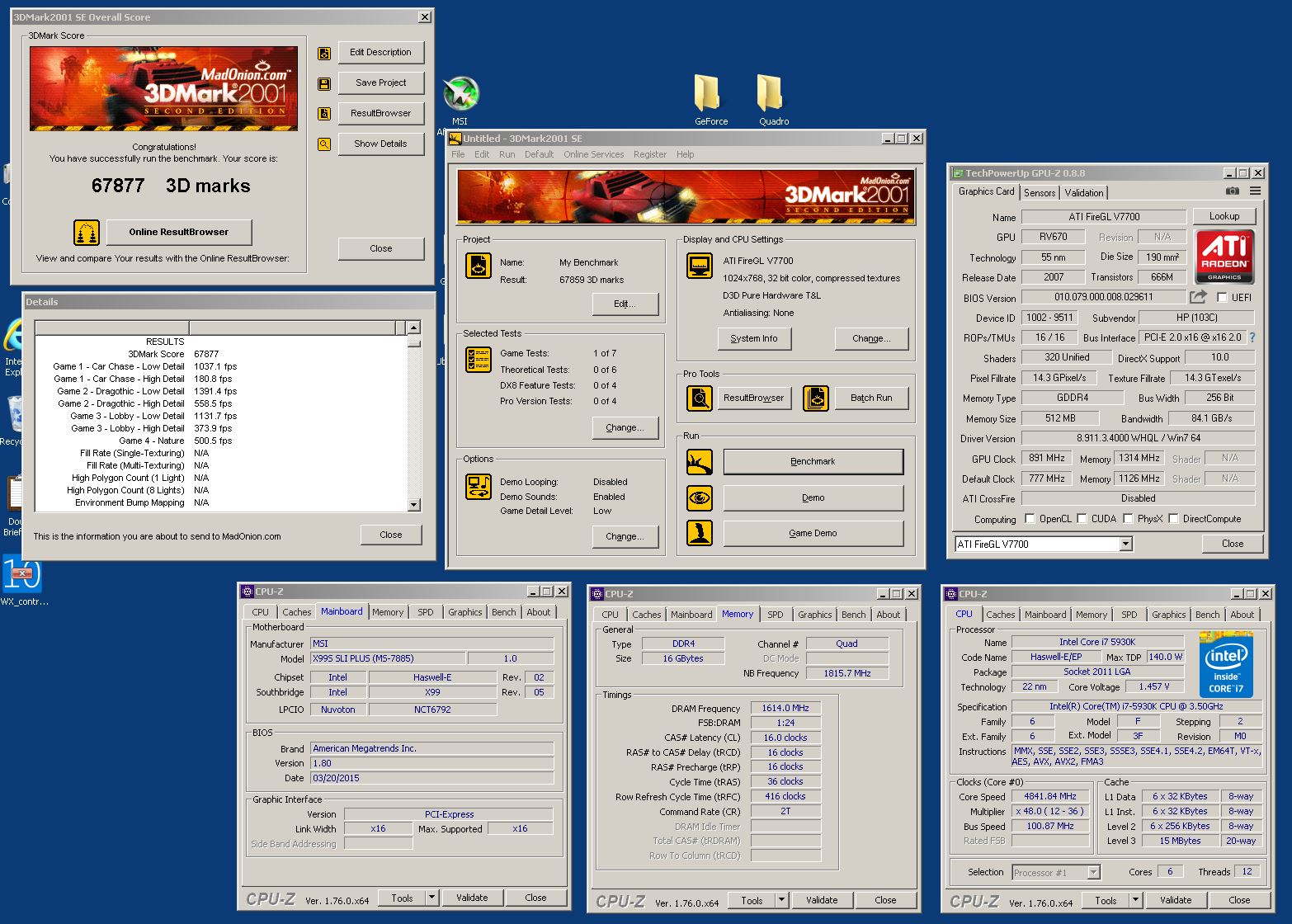This screenshot has width=1292, height=924.
Task: Click the Display and CPU Settings monitor icon
Action: pyautogui.click(x=700, y=266)
